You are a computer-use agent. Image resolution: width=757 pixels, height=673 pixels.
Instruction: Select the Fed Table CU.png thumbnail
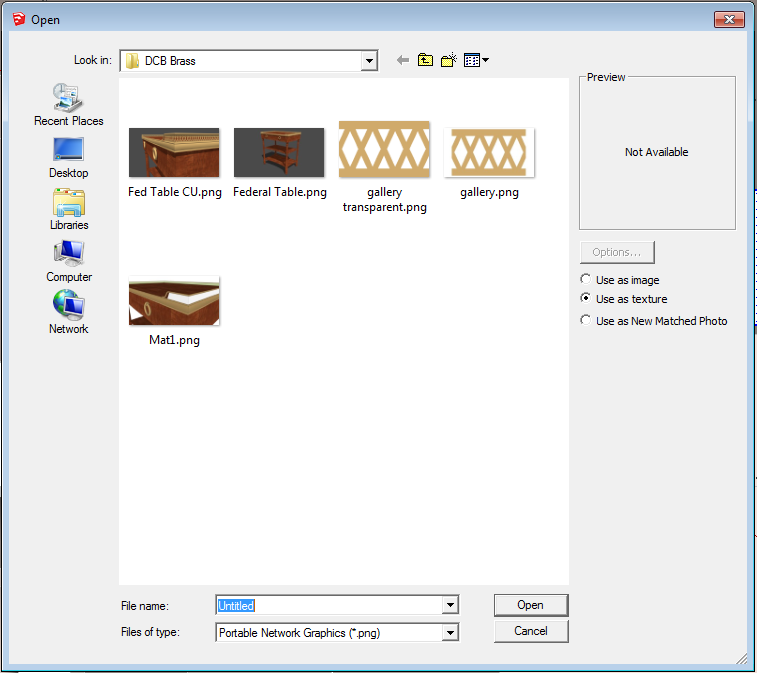point(174,152)
